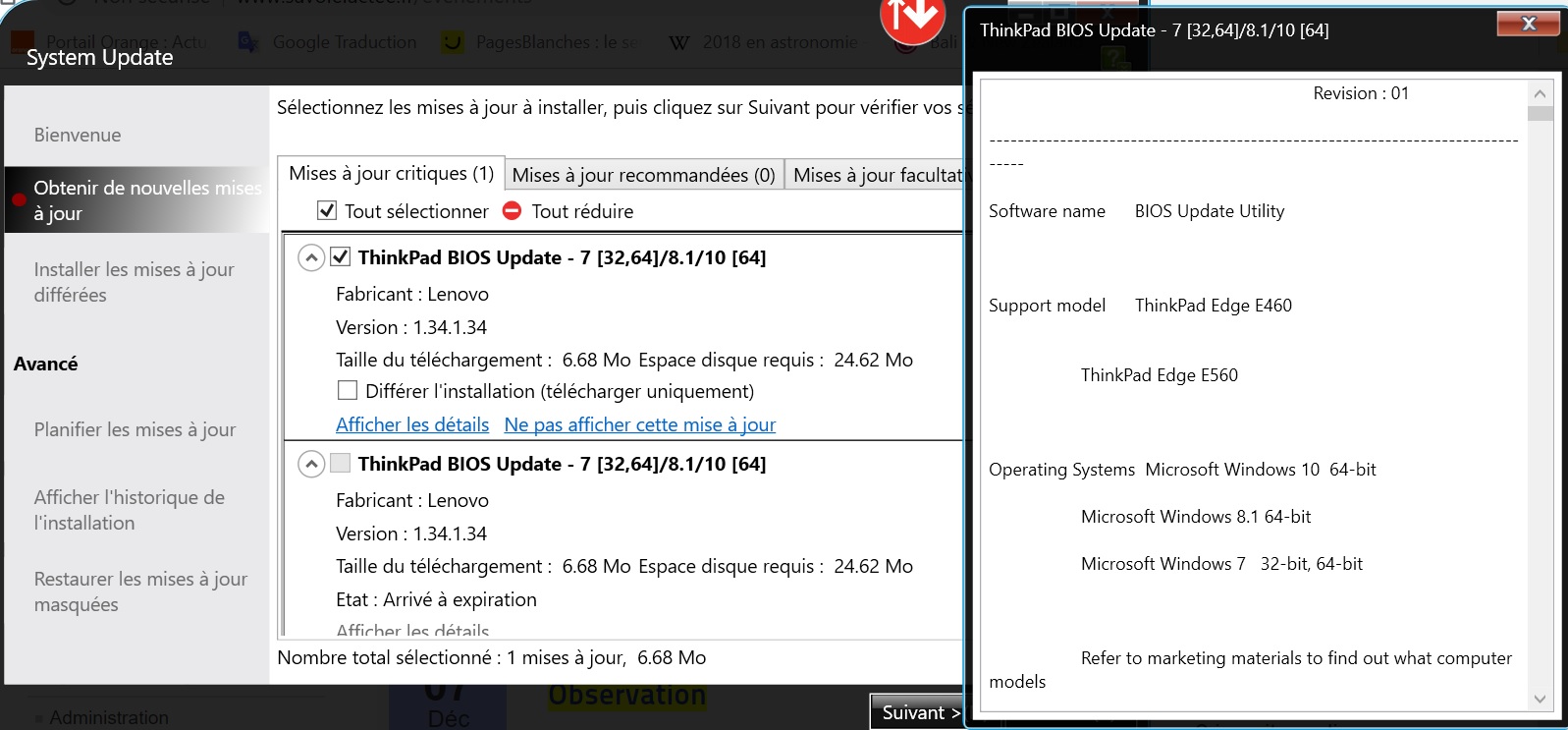Toggle the Tout sélectionner checkbox

point(328,211)
